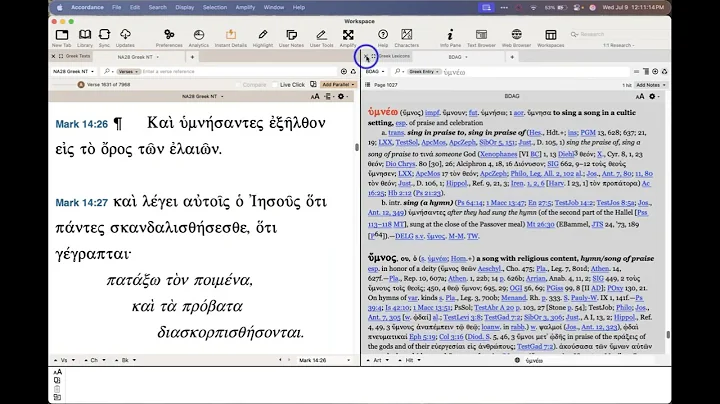Follow the Mt 26:30 reference link

pyautogui.click(x=540, y=224)
